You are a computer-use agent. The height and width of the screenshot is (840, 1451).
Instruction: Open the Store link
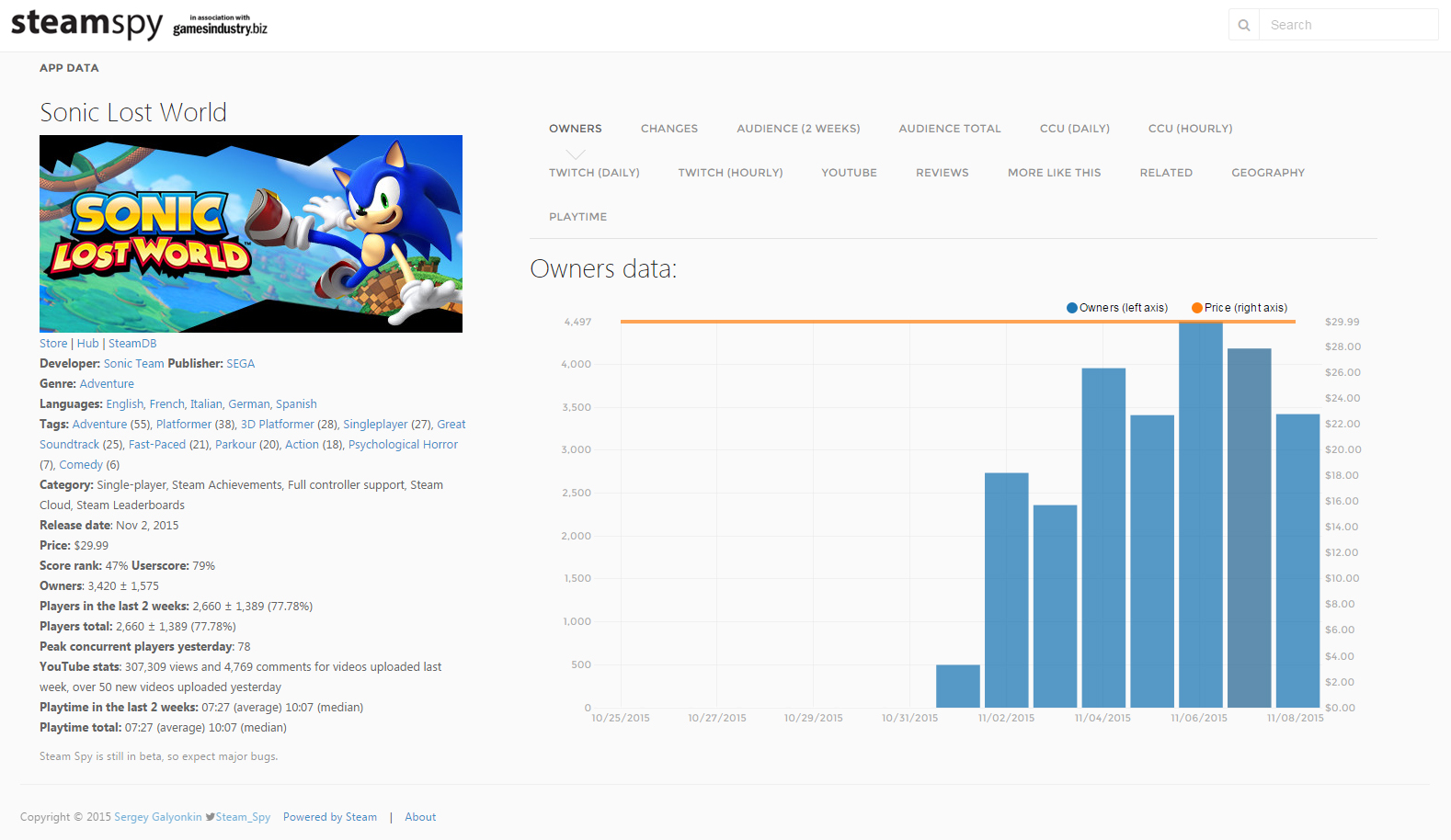[x=53, y=344]
